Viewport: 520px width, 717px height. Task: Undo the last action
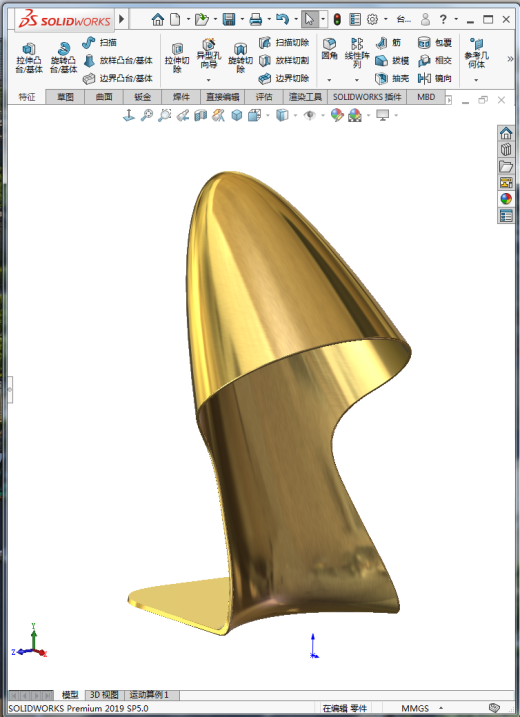pyautogui.click(x=283, y=19)
